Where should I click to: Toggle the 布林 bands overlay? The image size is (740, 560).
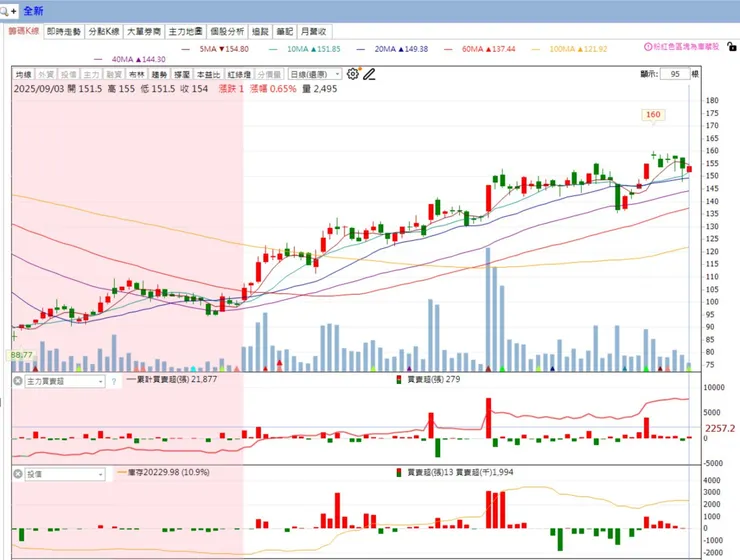pos(136,75)
